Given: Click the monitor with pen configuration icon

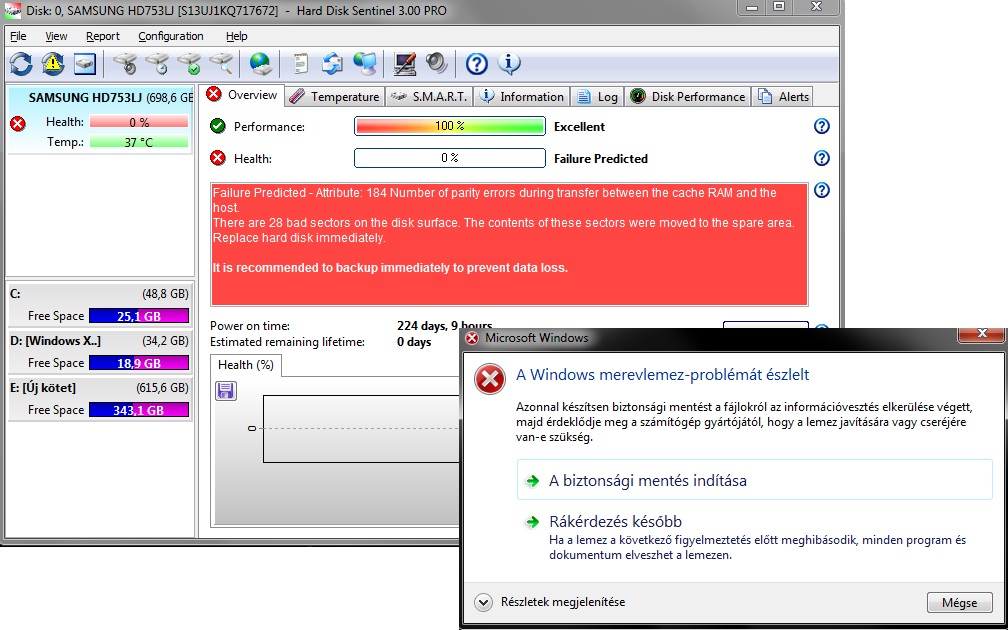Looking at the screenshot, I should (x=405, y=64).
